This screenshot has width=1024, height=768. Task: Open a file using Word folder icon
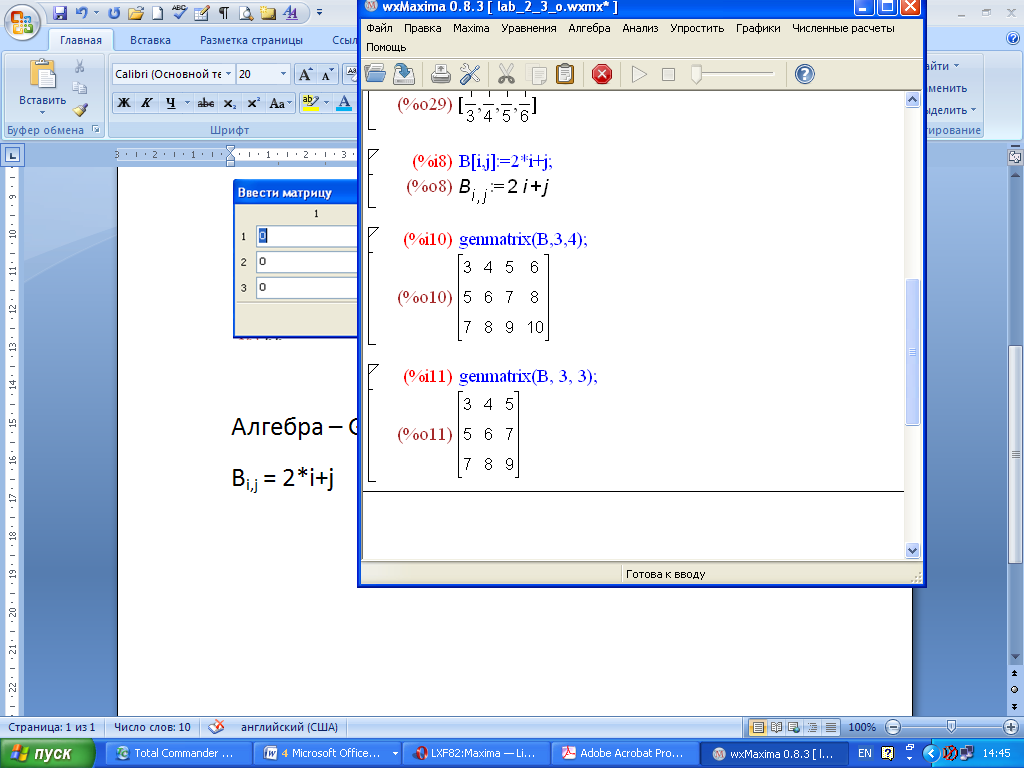pos(136,12)
